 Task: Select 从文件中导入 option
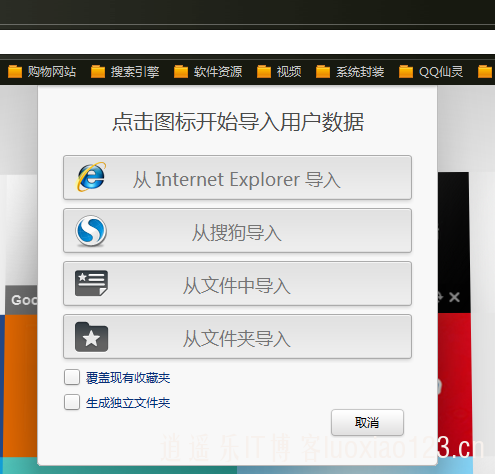(x=237, y=284)
